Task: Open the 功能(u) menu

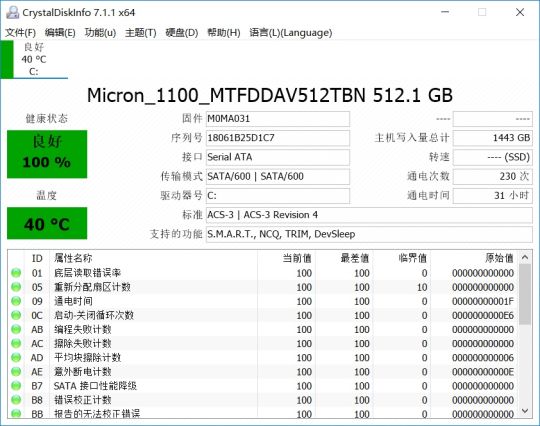Action: coord(100,33)
